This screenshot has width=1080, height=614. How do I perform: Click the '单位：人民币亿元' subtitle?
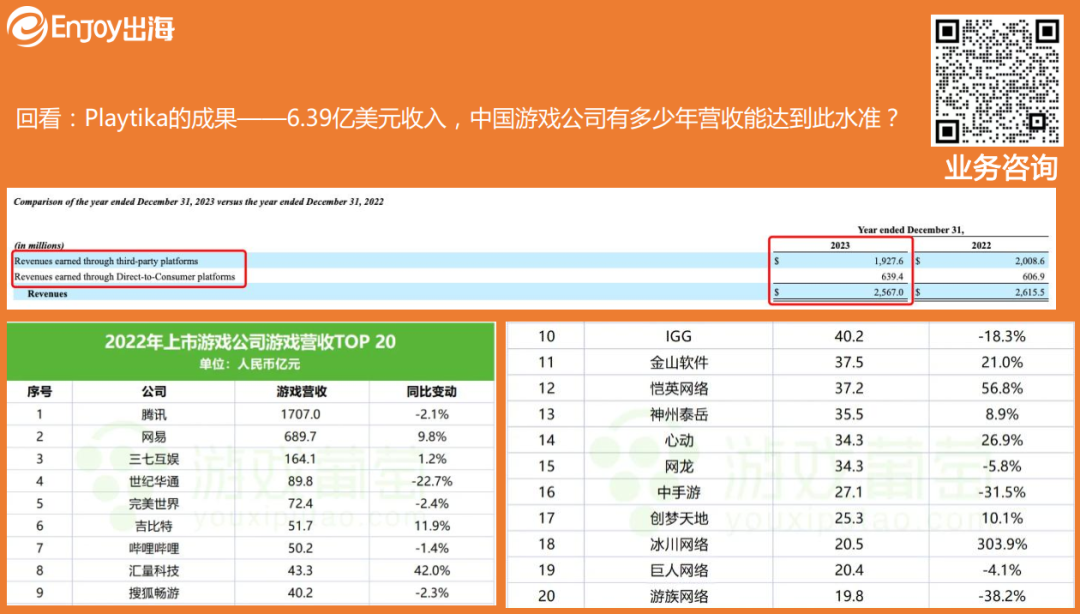(x=250, y=365)
